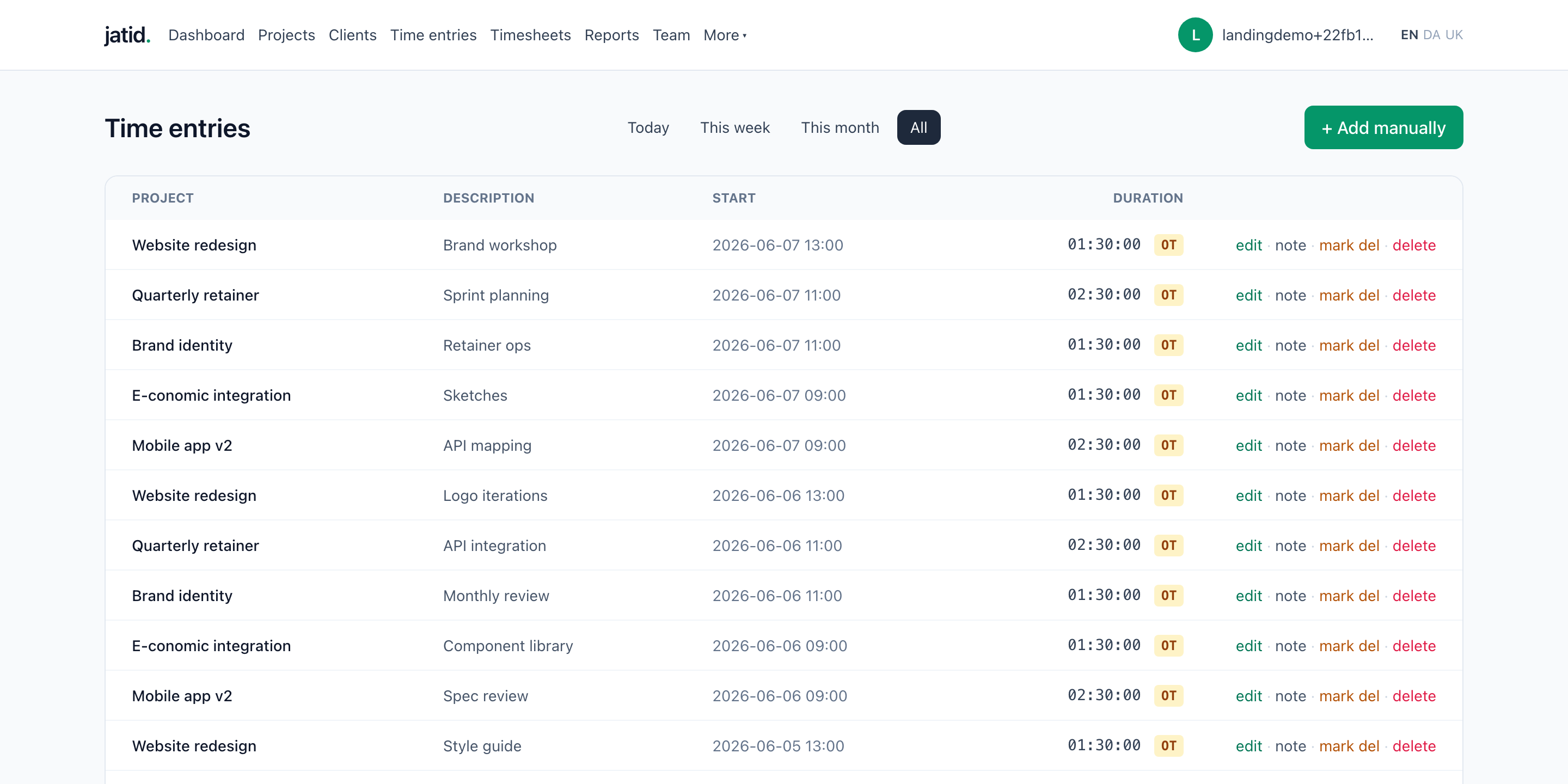Click the PROJECT column header

163,198
